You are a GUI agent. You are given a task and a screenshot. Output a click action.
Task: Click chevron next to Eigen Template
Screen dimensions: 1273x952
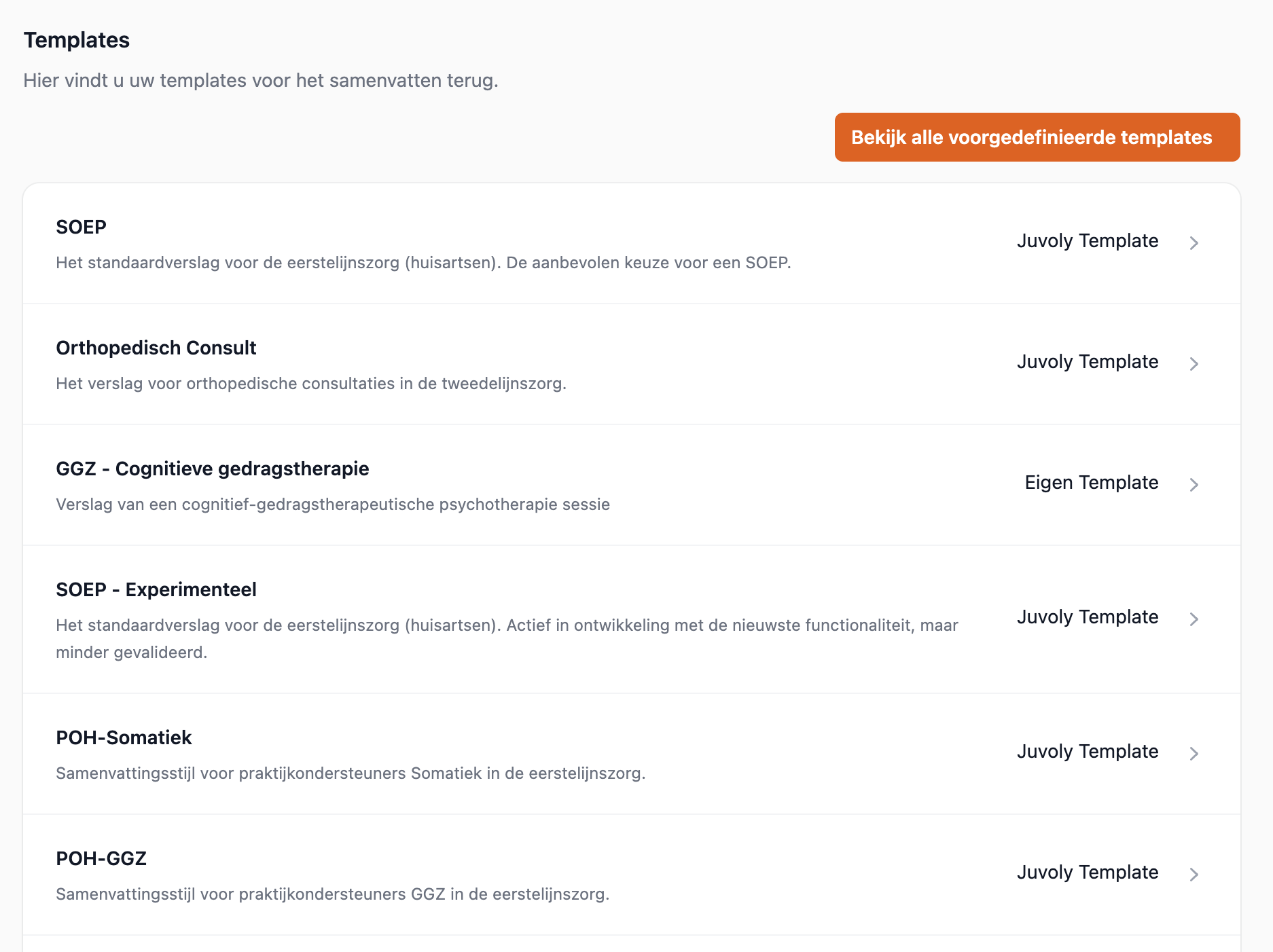1194,484
